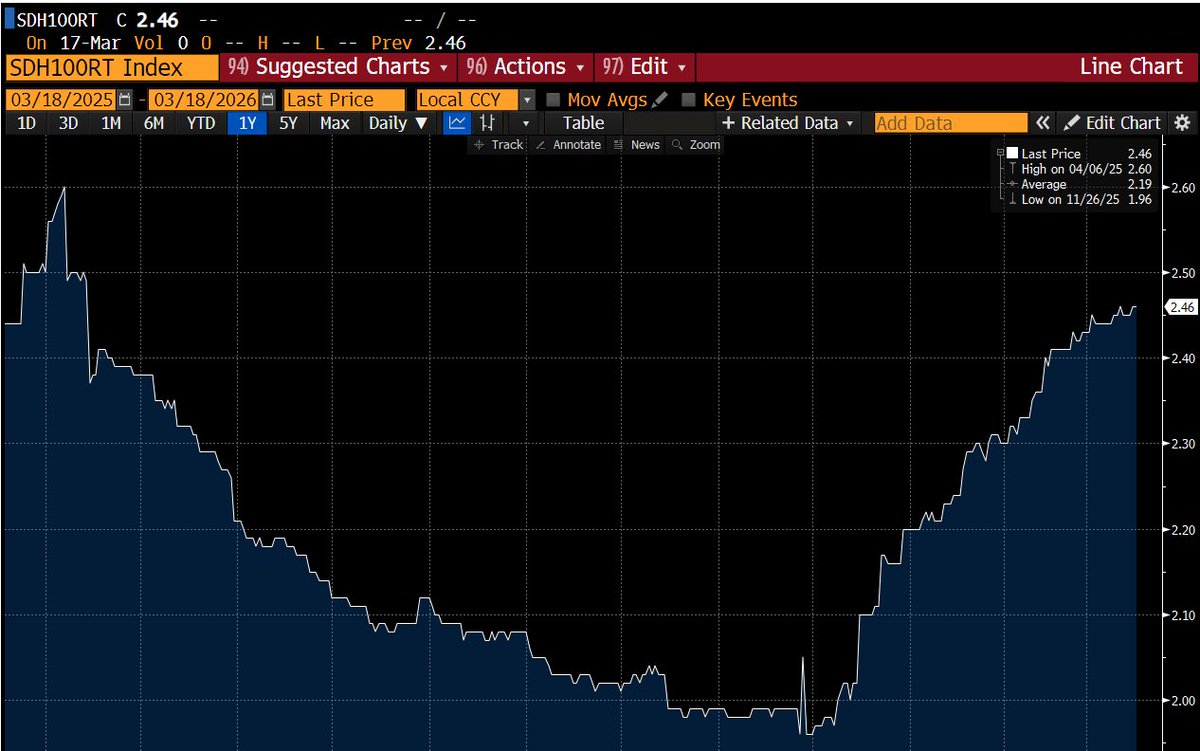
Task: Click the Average marker icon in legend
Action: tap(1012, 185)
